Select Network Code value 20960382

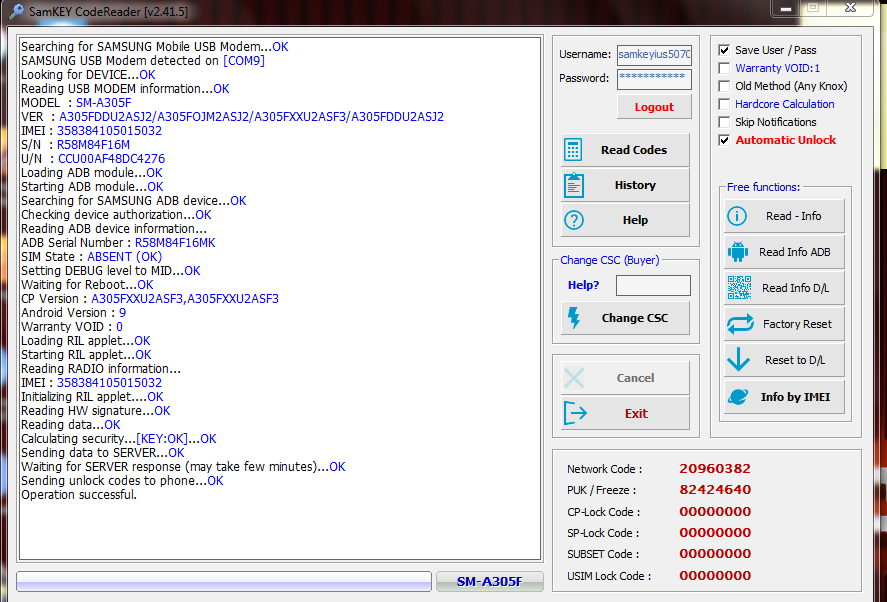[x=715, y=468]
